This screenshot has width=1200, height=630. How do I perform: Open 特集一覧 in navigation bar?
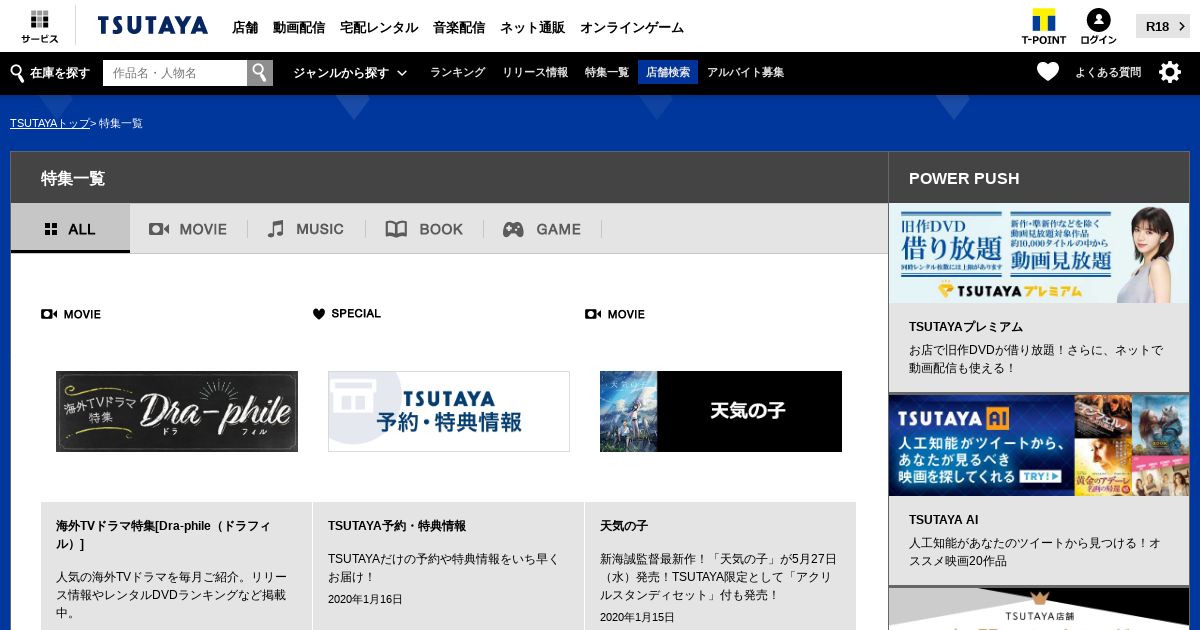pos(607,72)
